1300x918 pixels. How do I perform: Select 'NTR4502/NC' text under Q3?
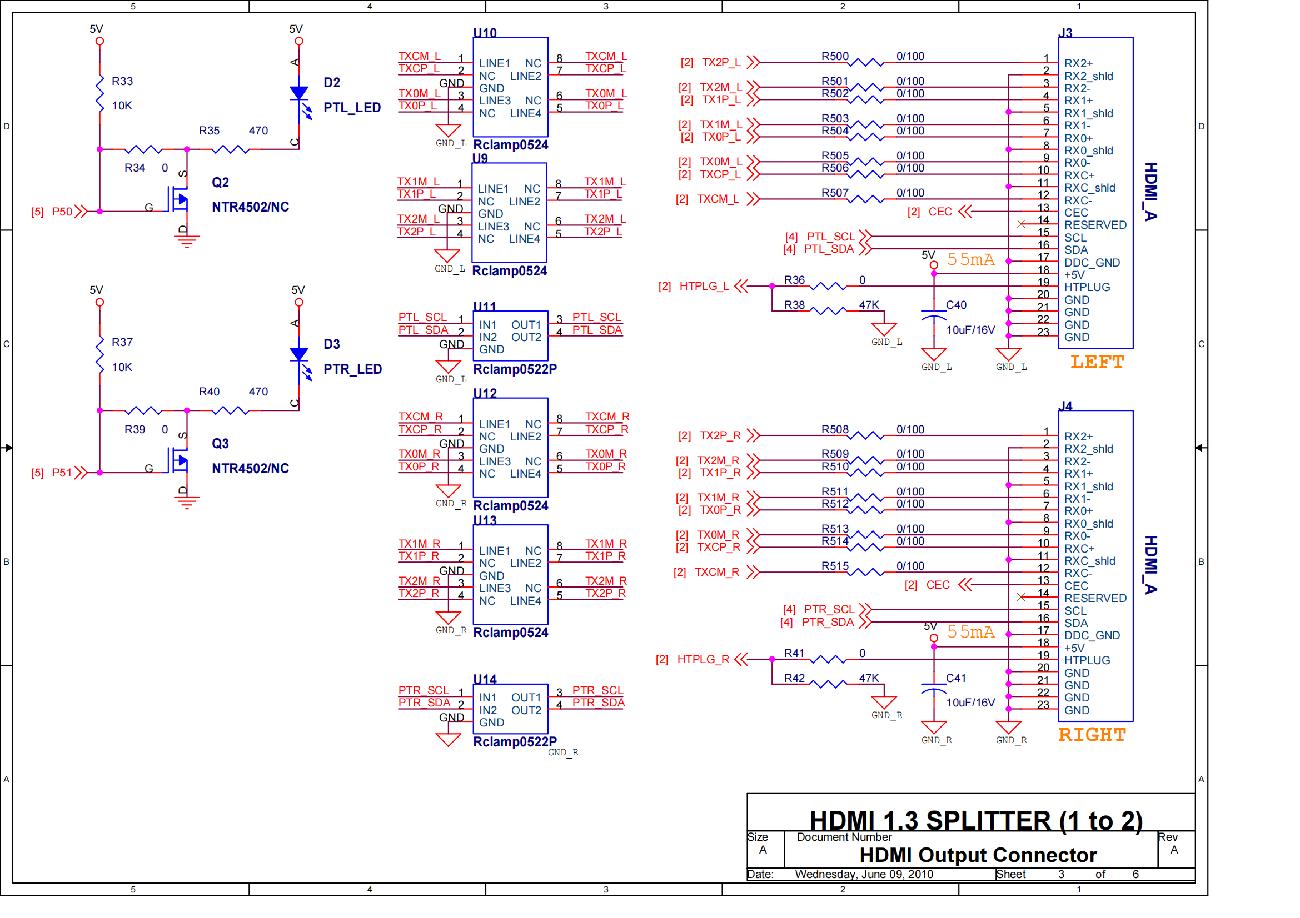tap(250, 468)
